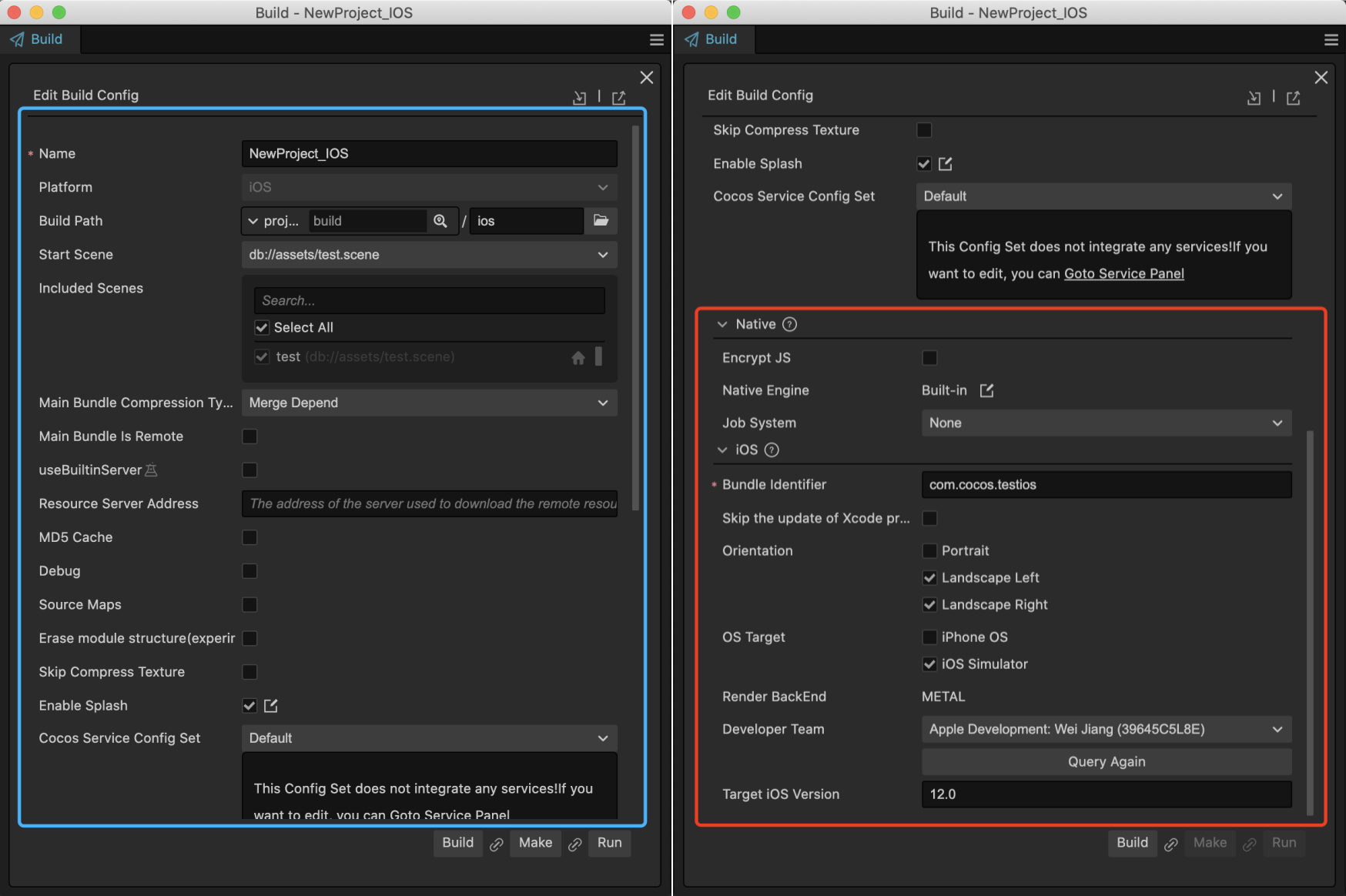This screenshot has width=1346, height=896.
Task: Click magnifier icon in Build Path field
Action: pyautogui.click(x=440, y=221)
